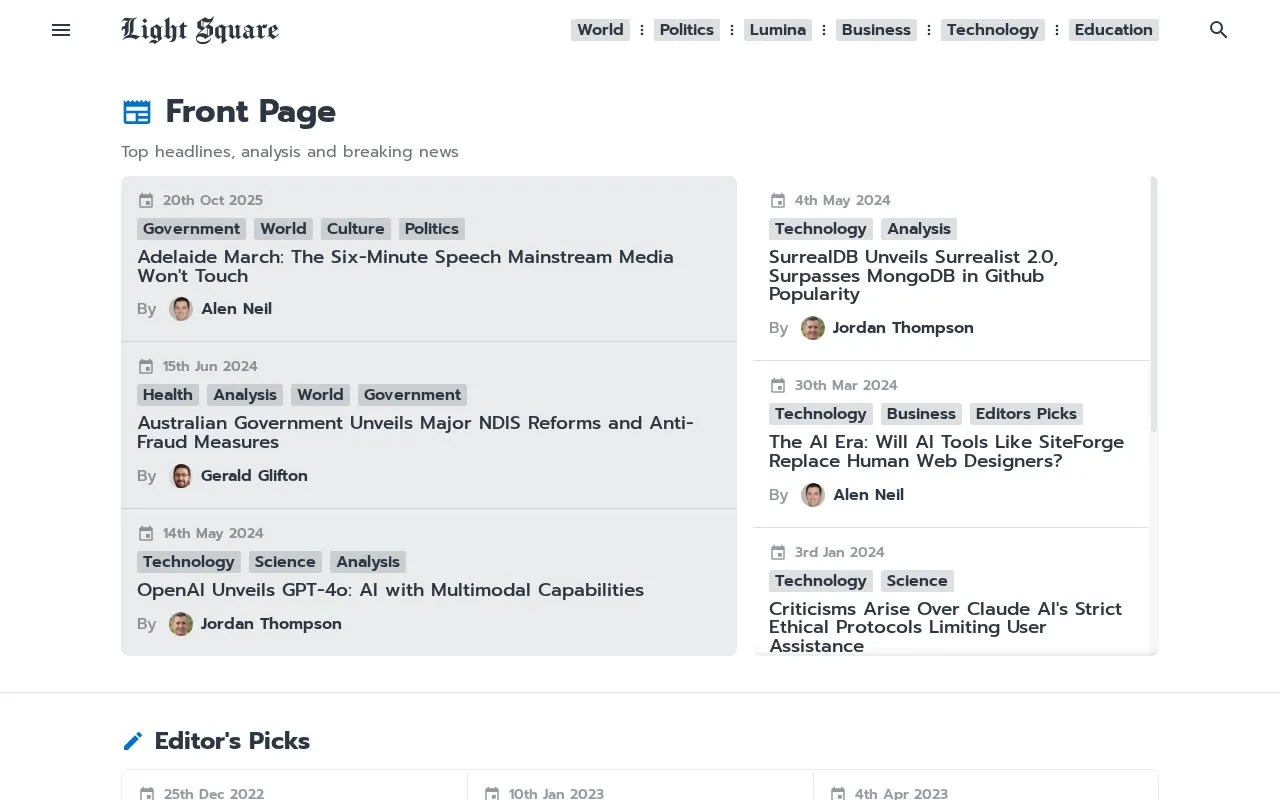Viewport: 1280px width, 800px height.
Task: Open the Lumina navigation item
Action: point(778,30)
